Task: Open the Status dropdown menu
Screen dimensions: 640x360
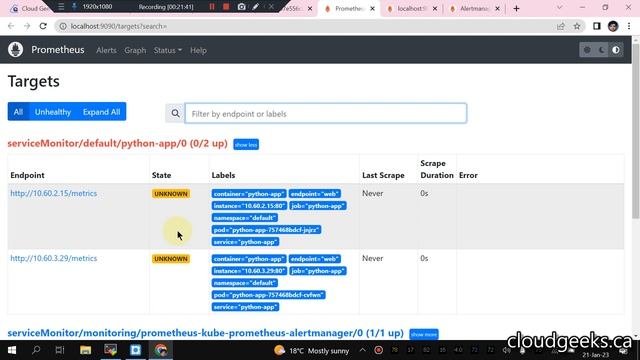Action: pos(168,50)
